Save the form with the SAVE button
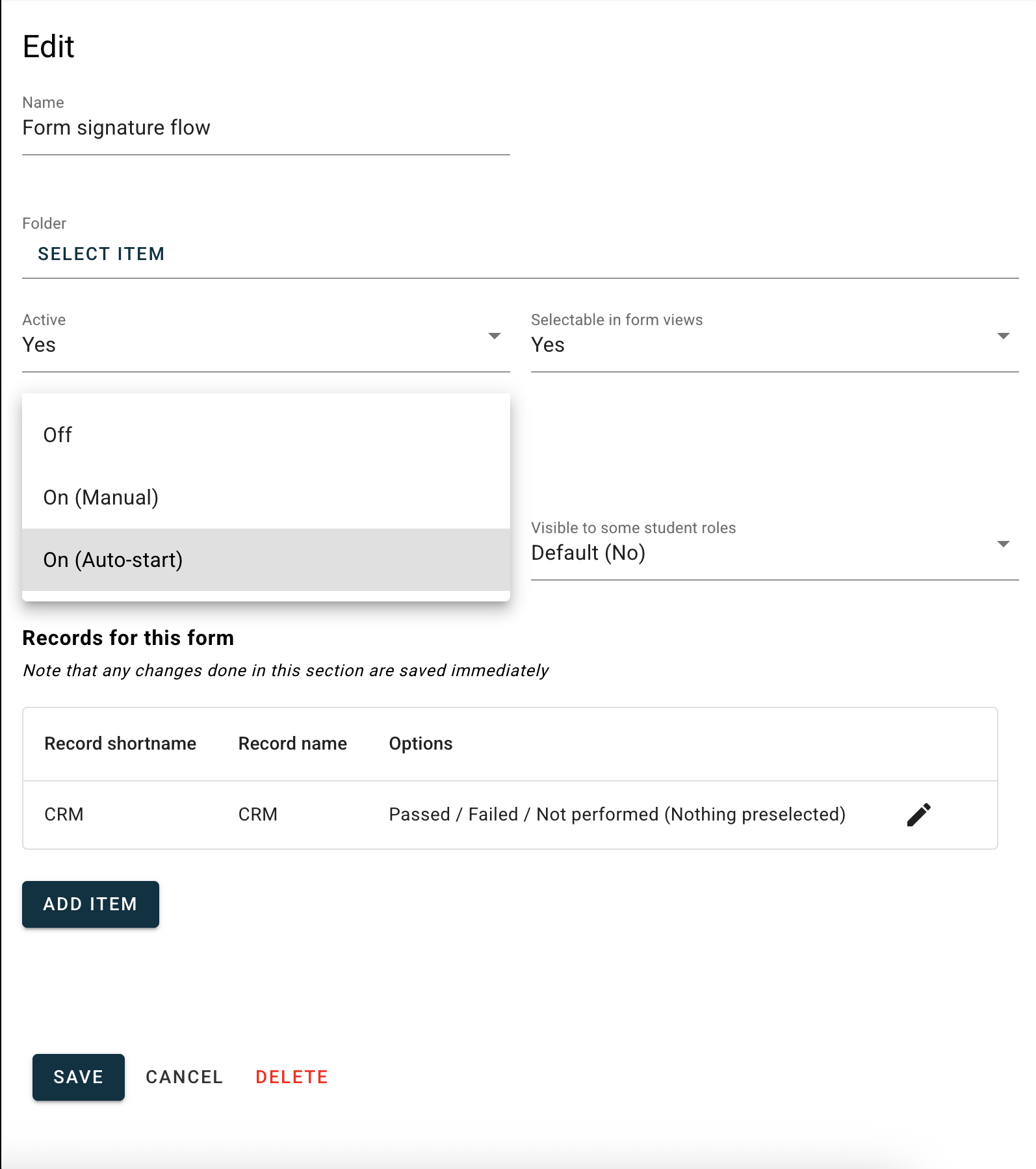Viewport: 1036px width, 1169px height. (x=79, y=1077)
